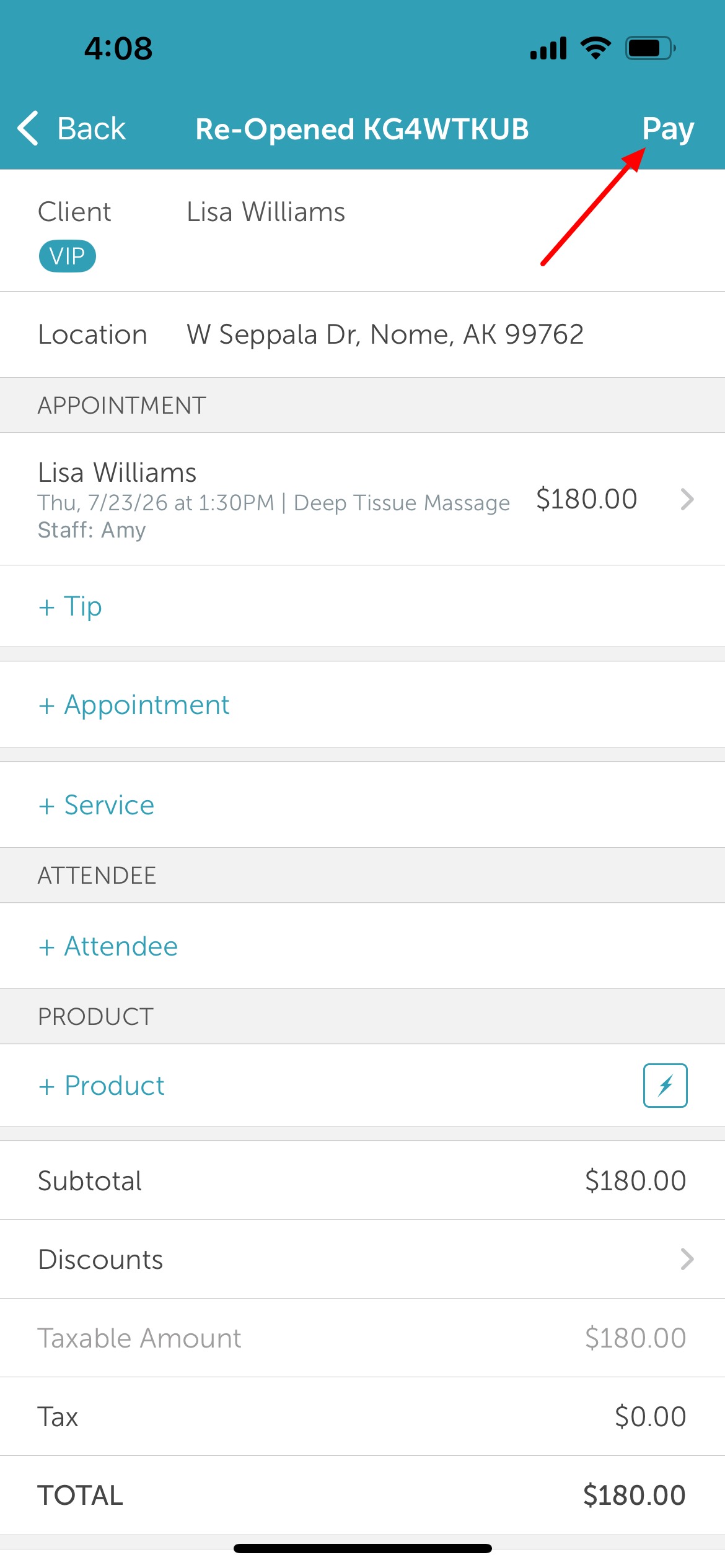This screenshot has height=1568, width=725.
Task: Tap the Wi-Fi status icon
Action: (595, 48)
